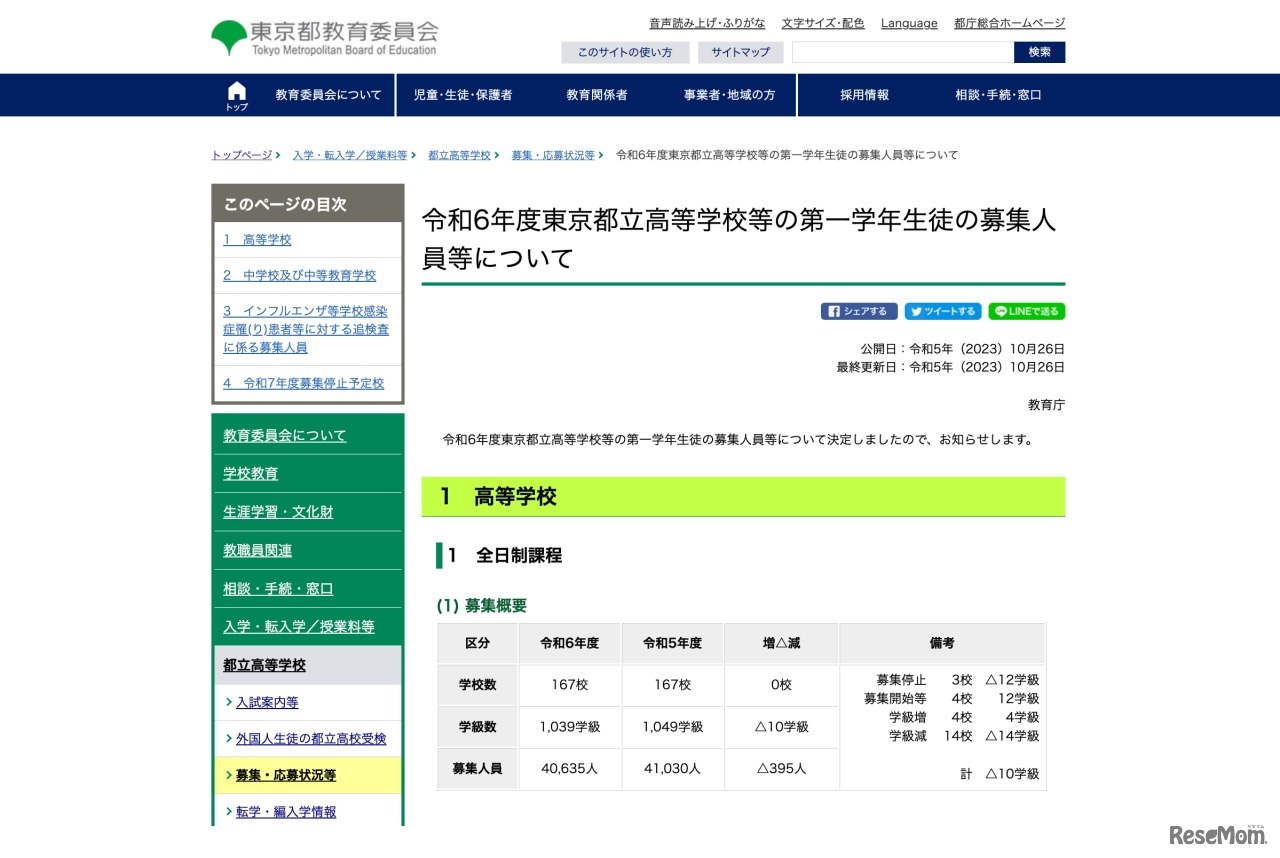Image resolution: width=1280 pixels, height=858 pixels.
Task: Click the site search input field
Action: [900, 52]
